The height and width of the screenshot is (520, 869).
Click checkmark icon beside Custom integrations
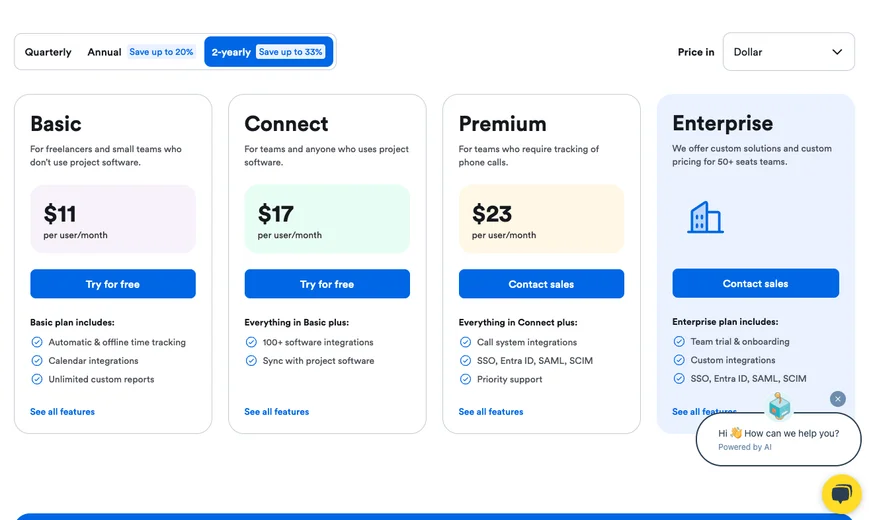click(680, 360)
